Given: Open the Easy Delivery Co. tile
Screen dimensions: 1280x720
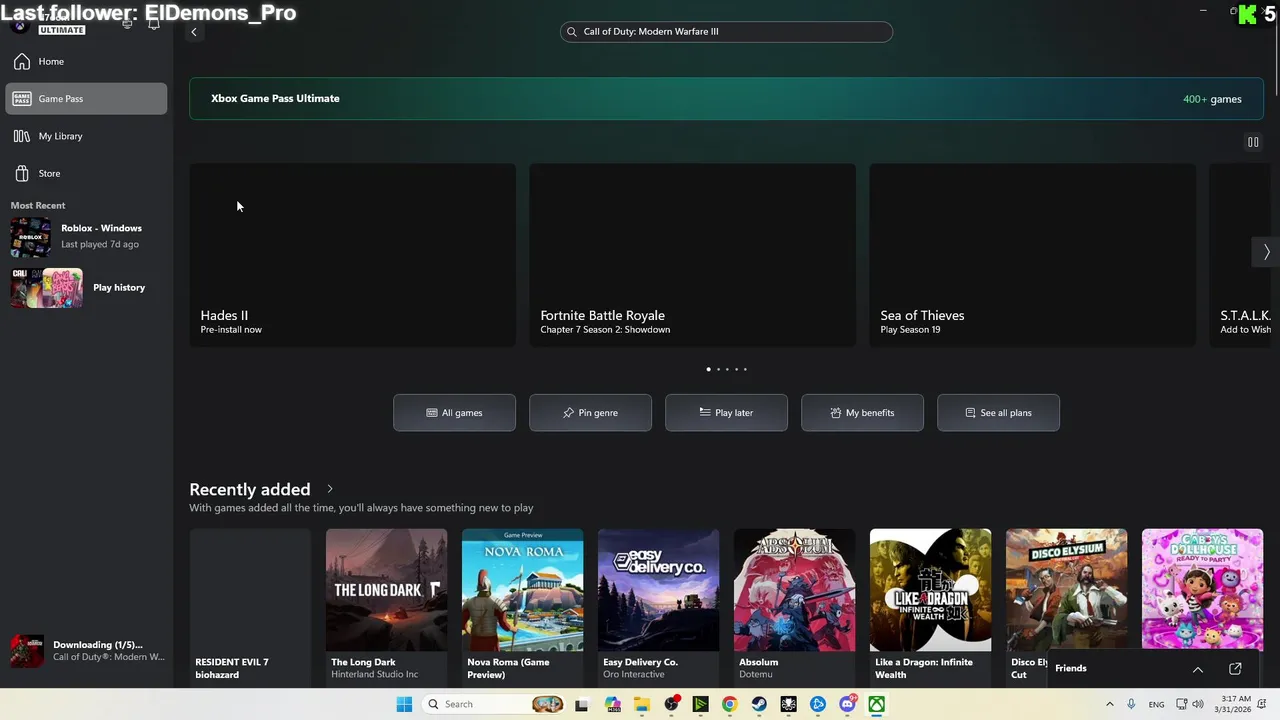Looking at the screenshot, I should coord(658,607).
